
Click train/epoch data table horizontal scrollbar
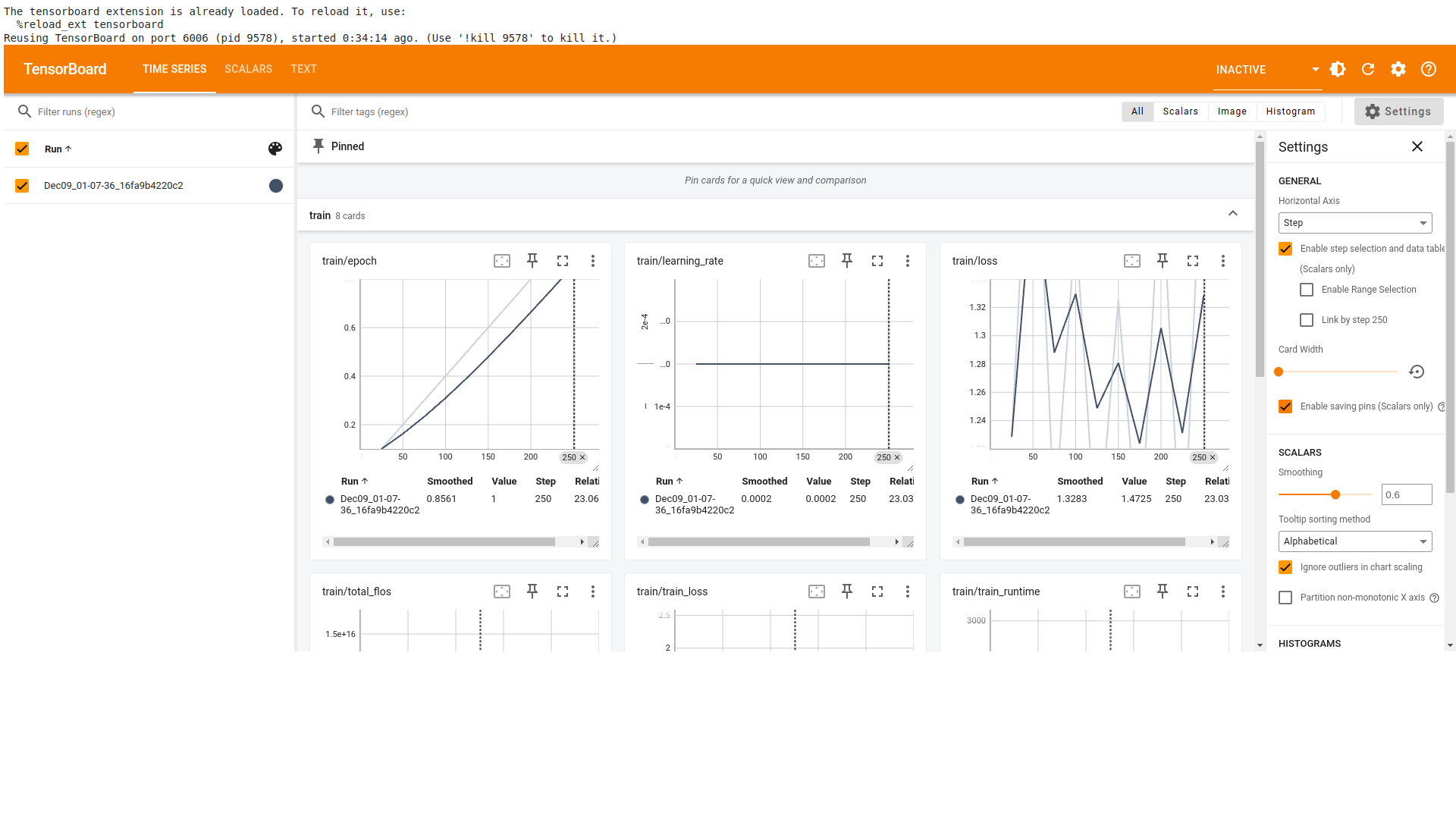[444, 541]
